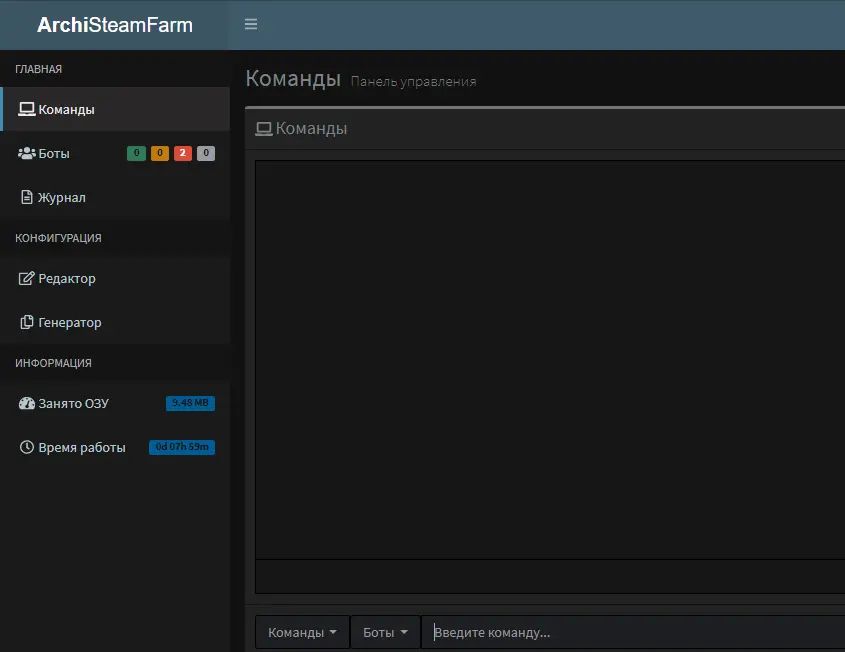Click the orange bots count badge
This screenshot has height=652, width=845.
(160, 153)
